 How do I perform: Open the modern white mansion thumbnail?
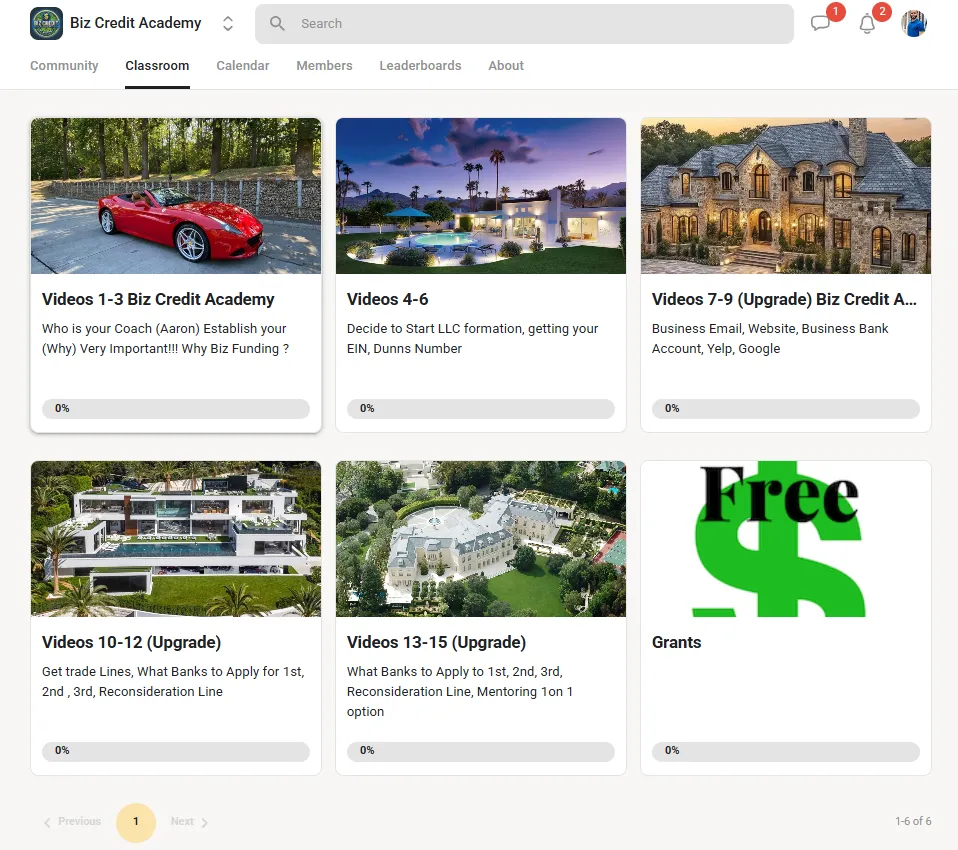(176, 538)
